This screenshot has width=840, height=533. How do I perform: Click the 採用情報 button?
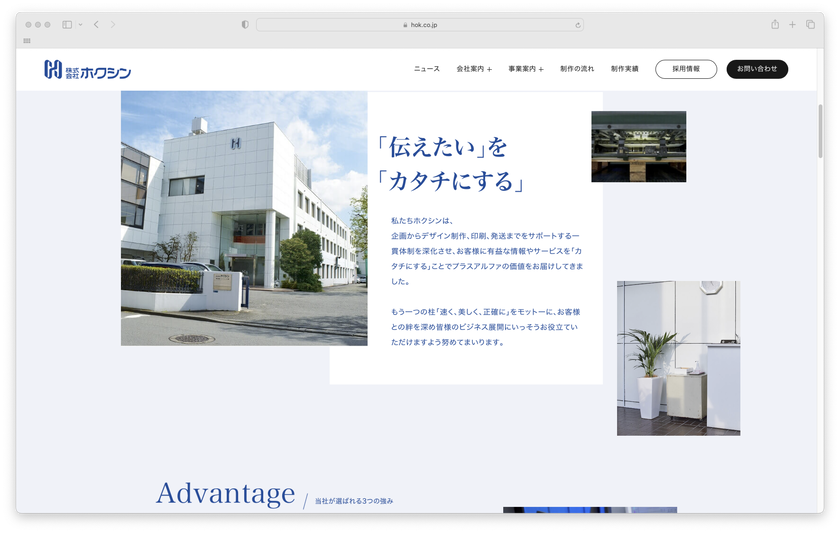click(686, 69)
